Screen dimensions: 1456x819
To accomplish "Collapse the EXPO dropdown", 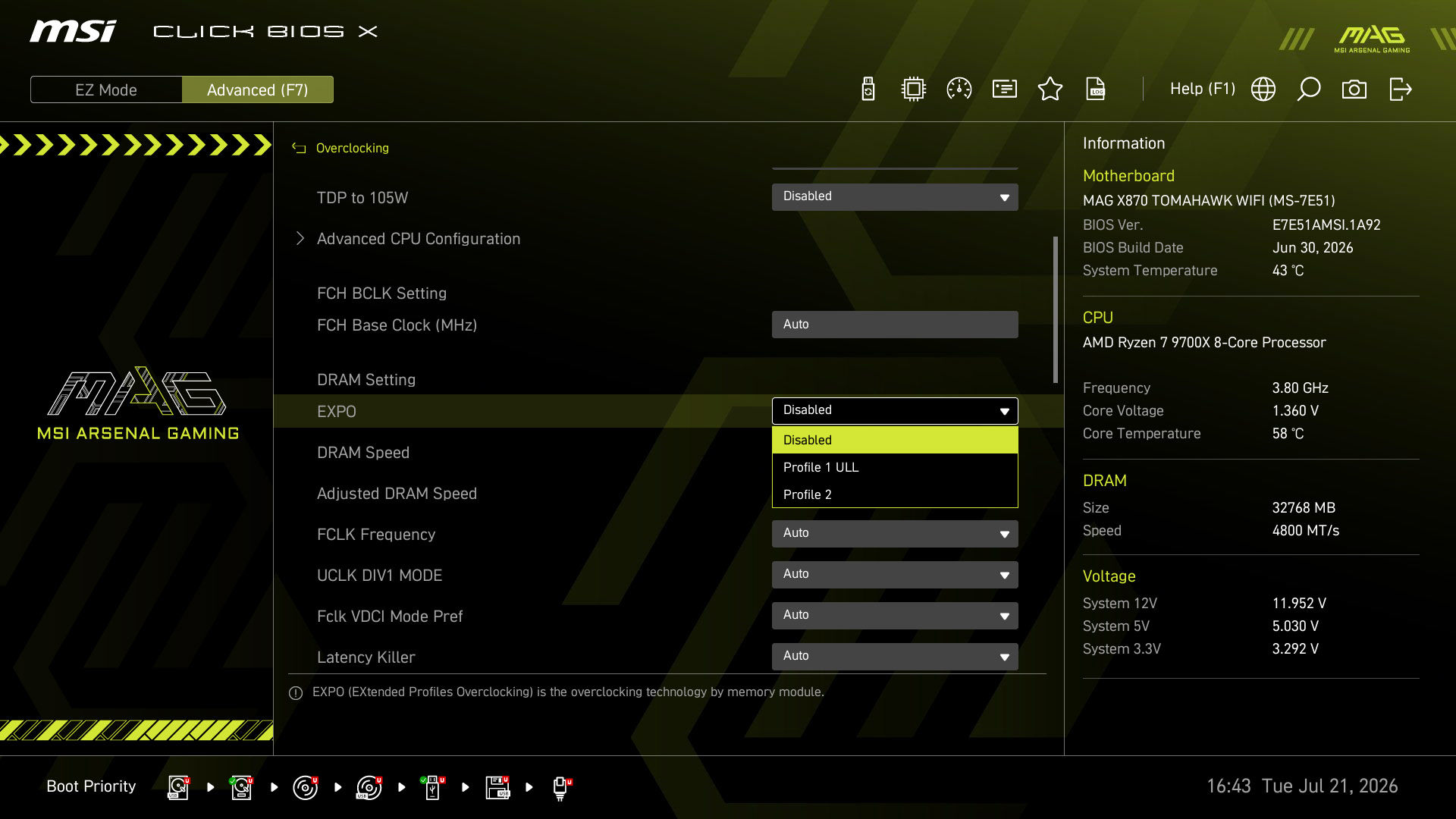I will (x=895, y=411).
